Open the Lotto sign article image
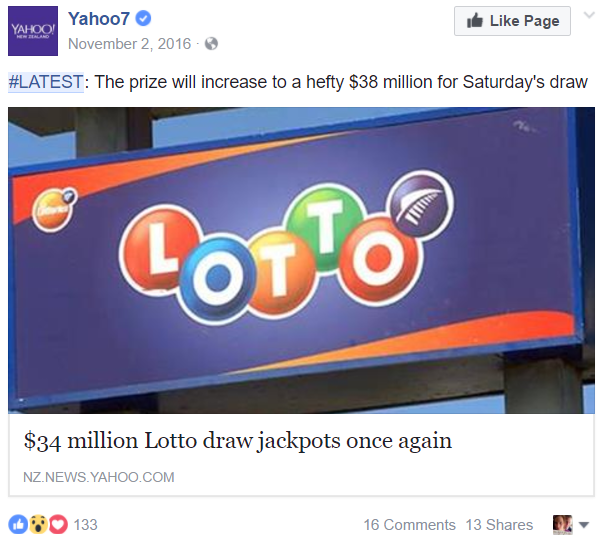The height and width of the screenshot is (544, 598). click(x=301, y=260)
